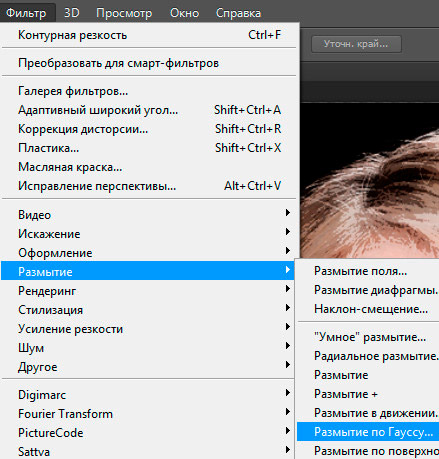Select Масляная краска filter
This screenshot has width=439, height=459.
coord(149,167)
